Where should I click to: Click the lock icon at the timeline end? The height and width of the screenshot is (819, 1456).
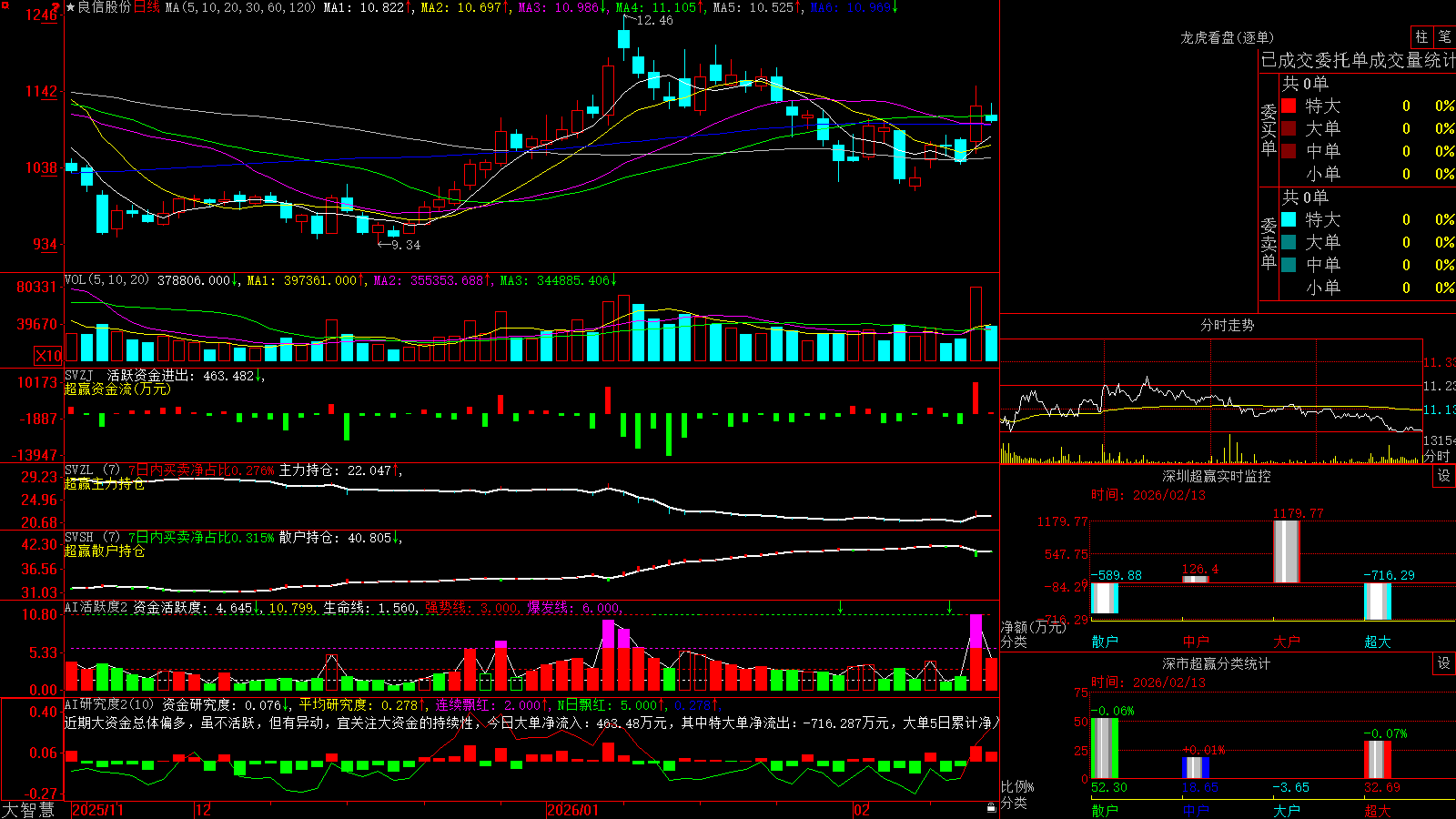point(992,808)
